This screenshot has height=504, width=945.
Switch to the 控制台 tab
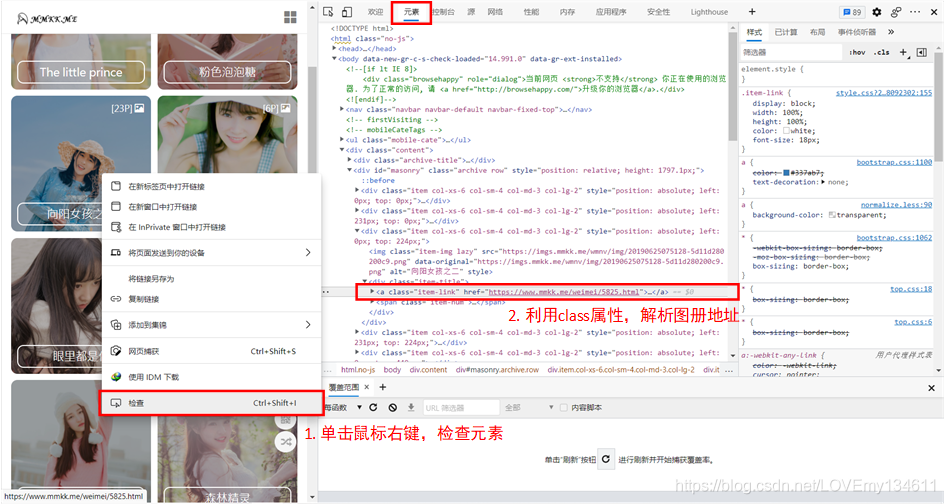(x=444, y=12)
